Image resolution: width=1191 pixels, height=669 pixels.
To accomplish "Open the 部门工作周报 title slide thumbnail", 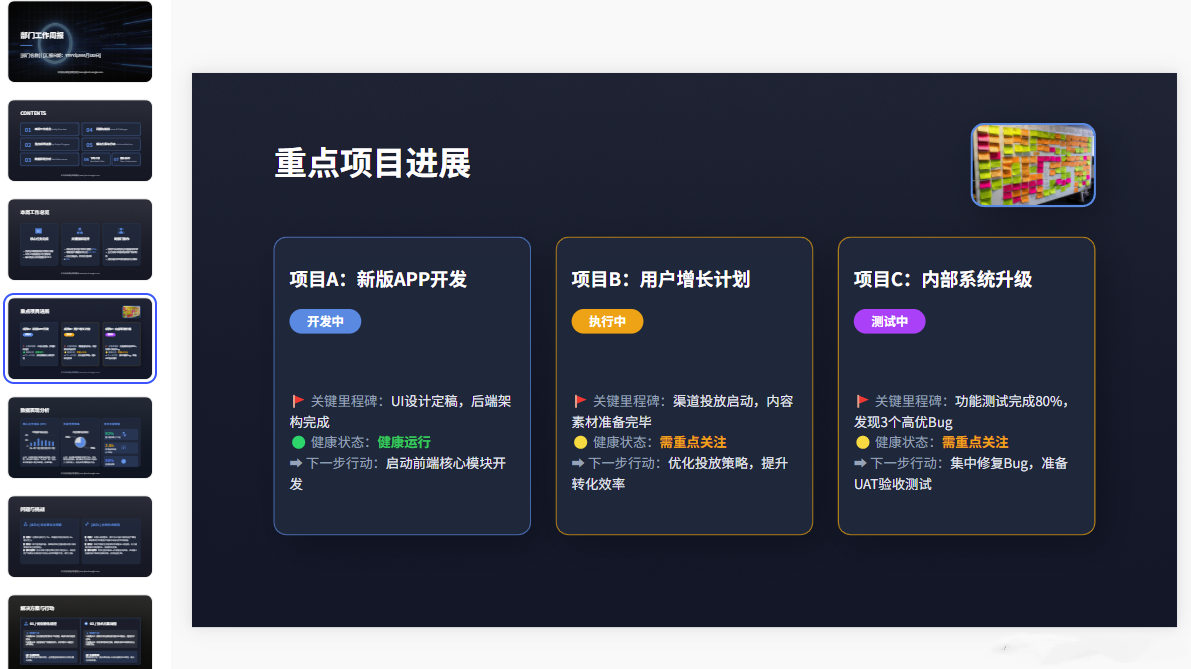I will coord(80,41).
